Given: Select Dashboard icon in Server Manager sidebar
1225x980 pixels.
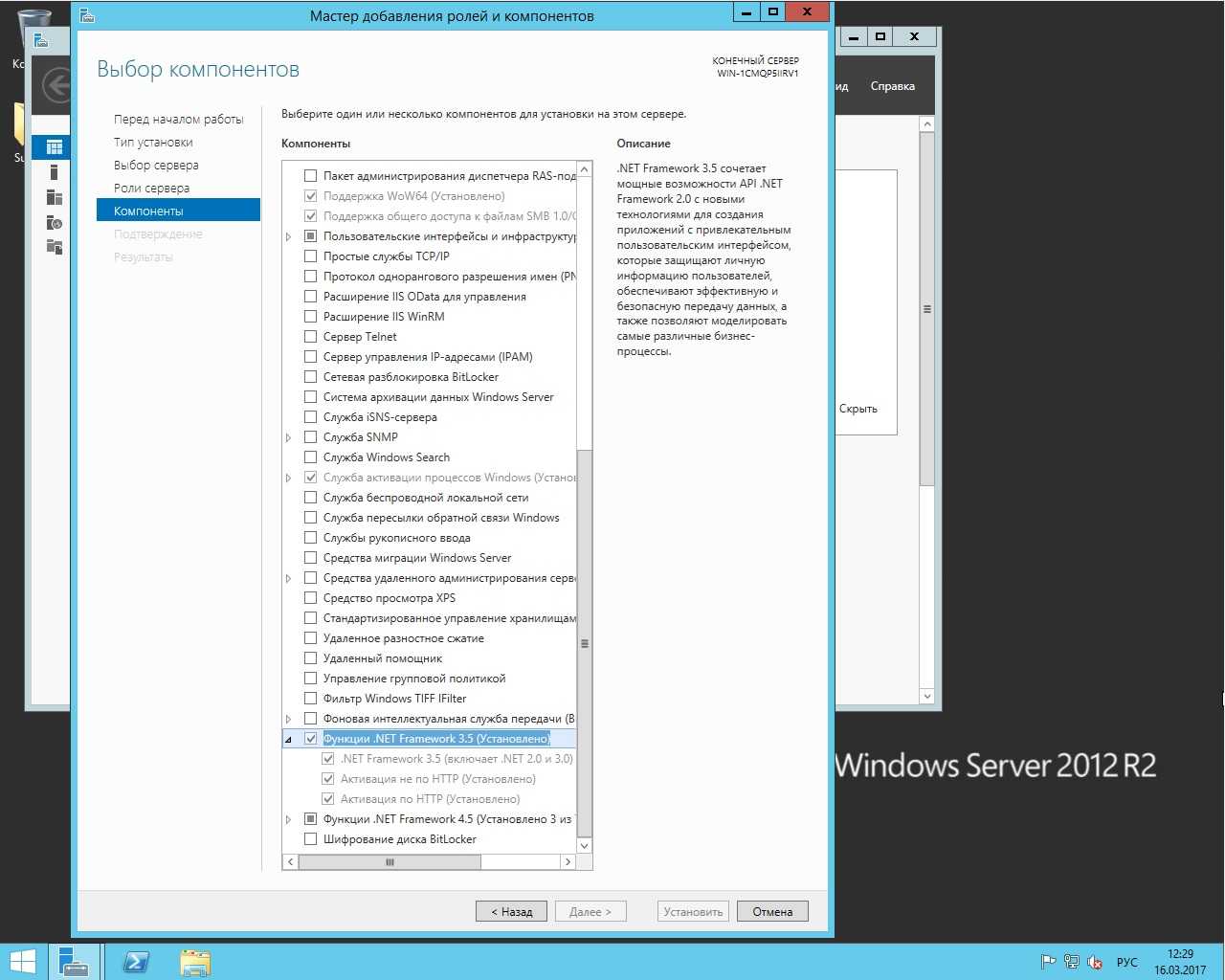Looking at the screenshot, I should click(x=55, y=147).
